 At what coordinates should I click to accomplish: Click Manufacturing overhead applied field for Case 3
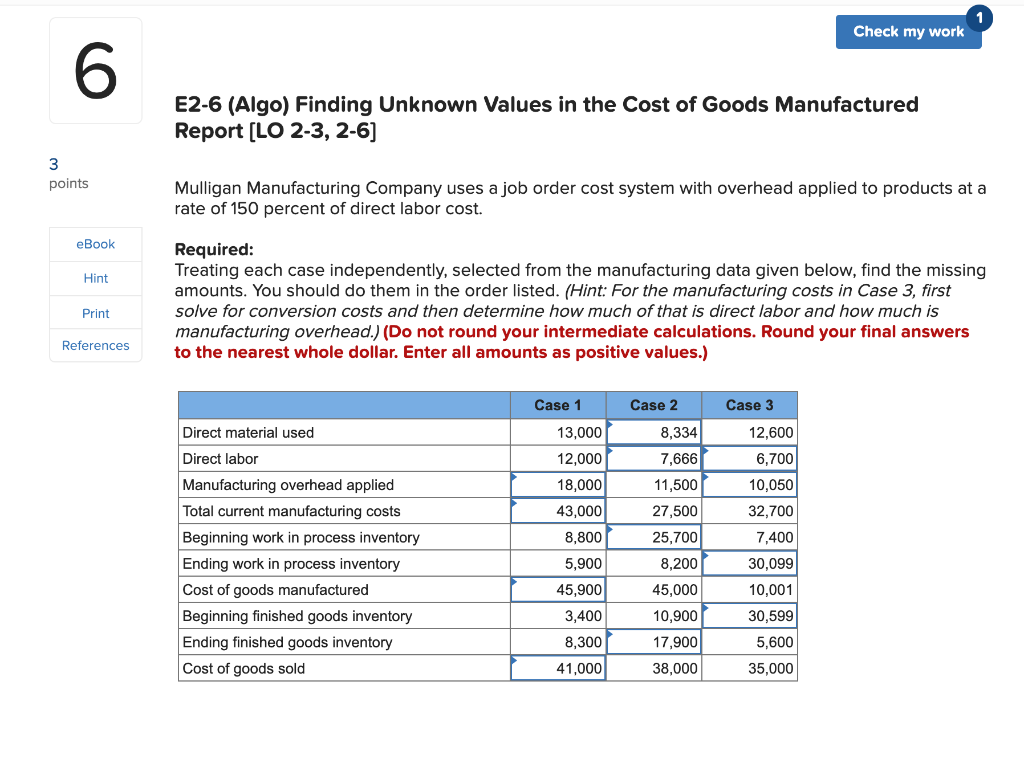pos(749,484)
